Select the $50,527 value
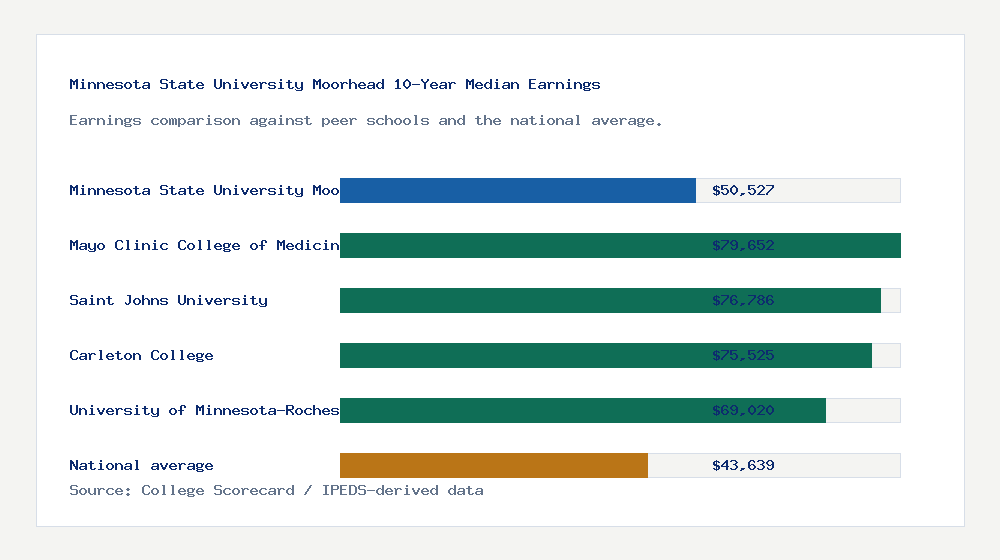This screenshot has width=1000, height=560. click(743, 190)
